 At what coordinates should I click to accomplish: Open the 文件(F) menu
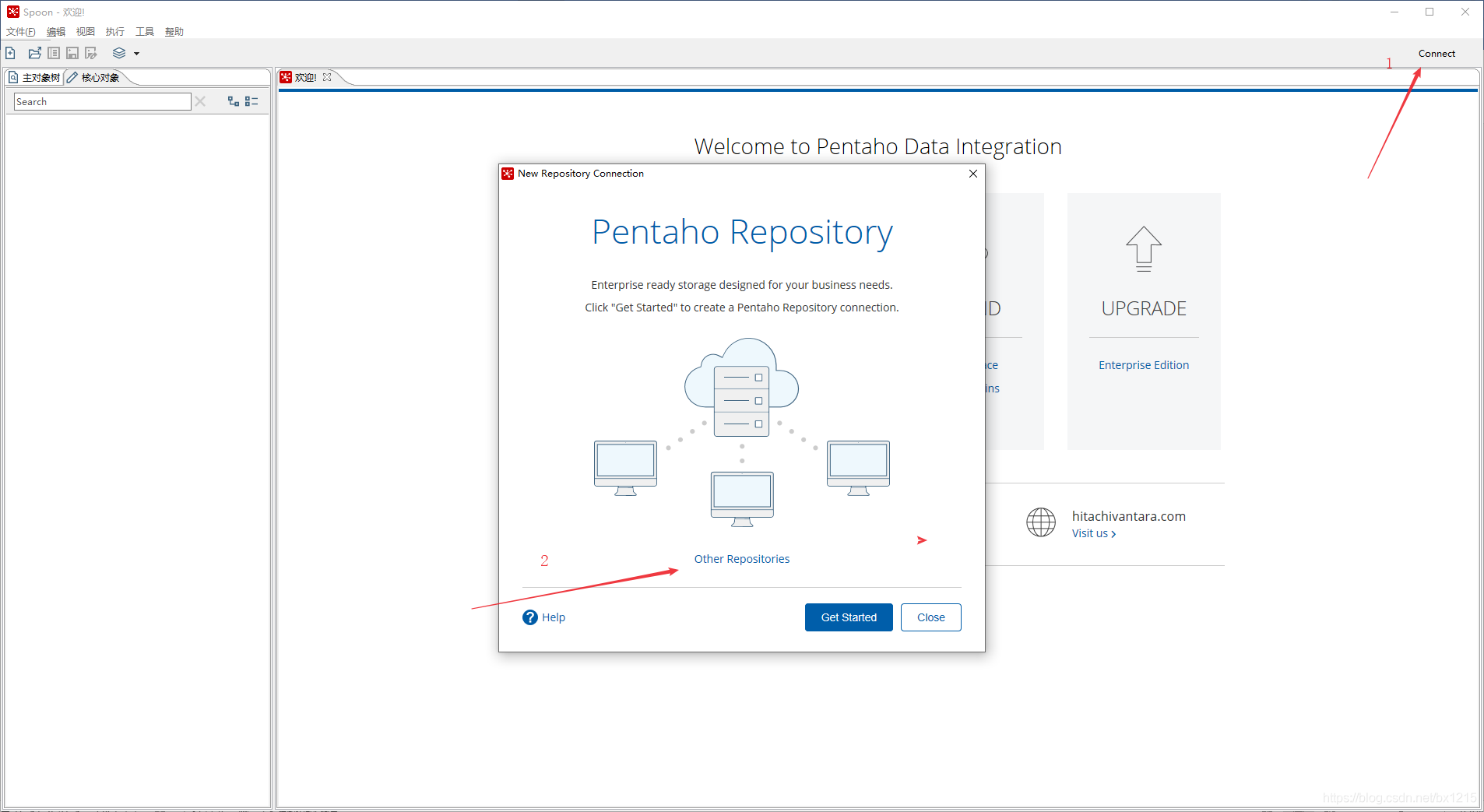coord(21,32)
